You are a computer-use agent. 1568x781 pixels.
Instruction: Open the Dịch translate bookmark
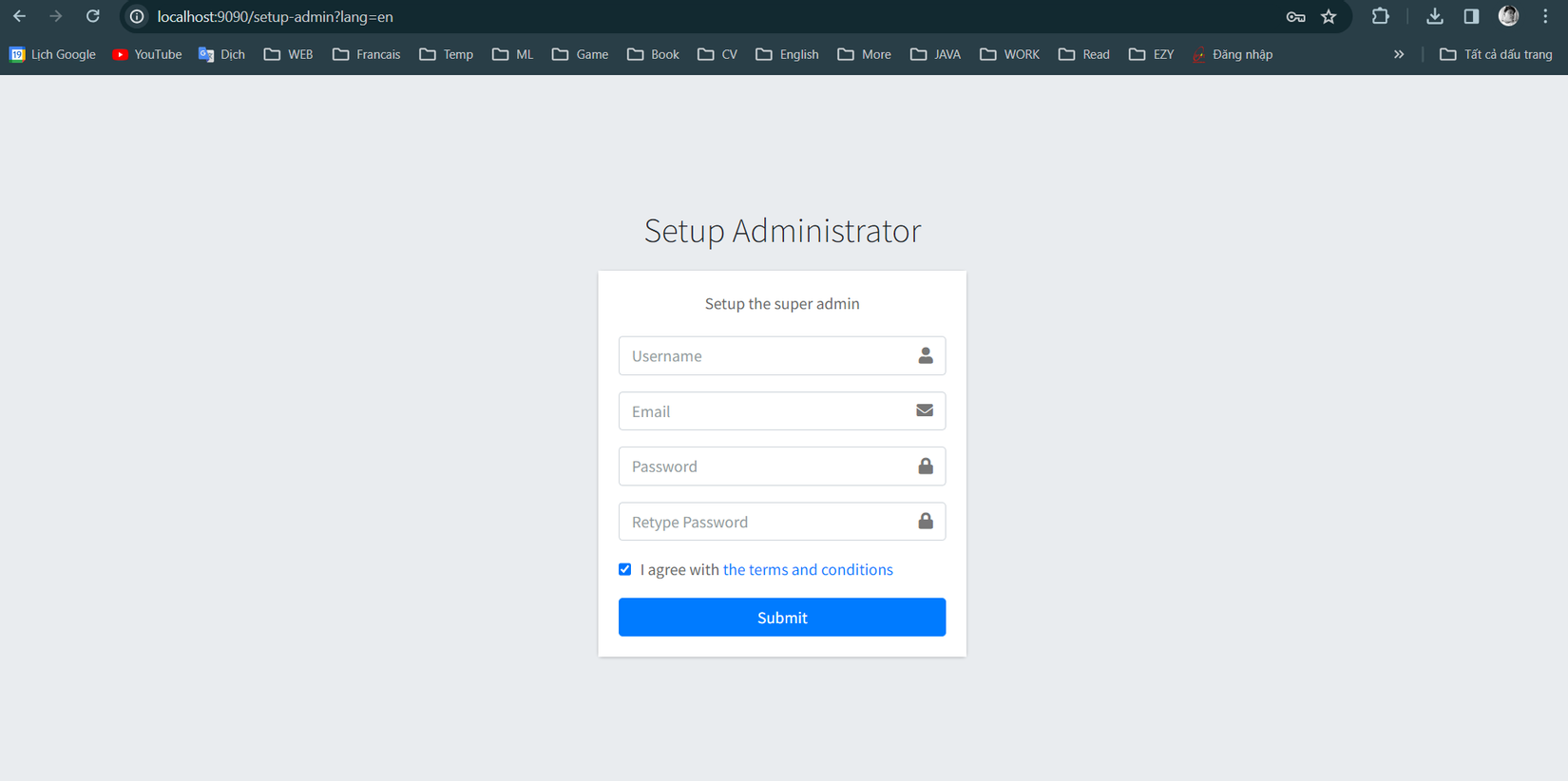coord(221,54)
